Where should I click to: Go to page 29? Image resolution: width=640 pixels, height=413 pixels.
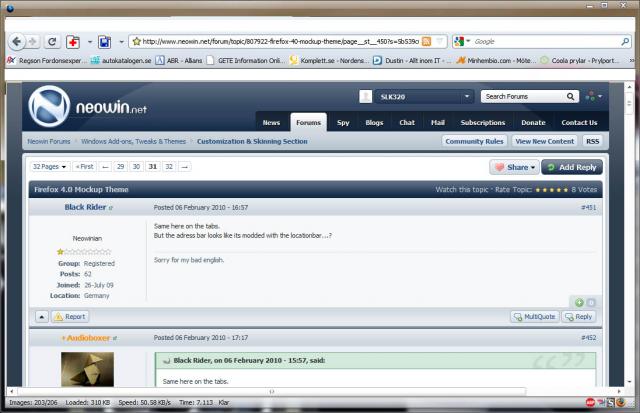click(x=120, y=167)
